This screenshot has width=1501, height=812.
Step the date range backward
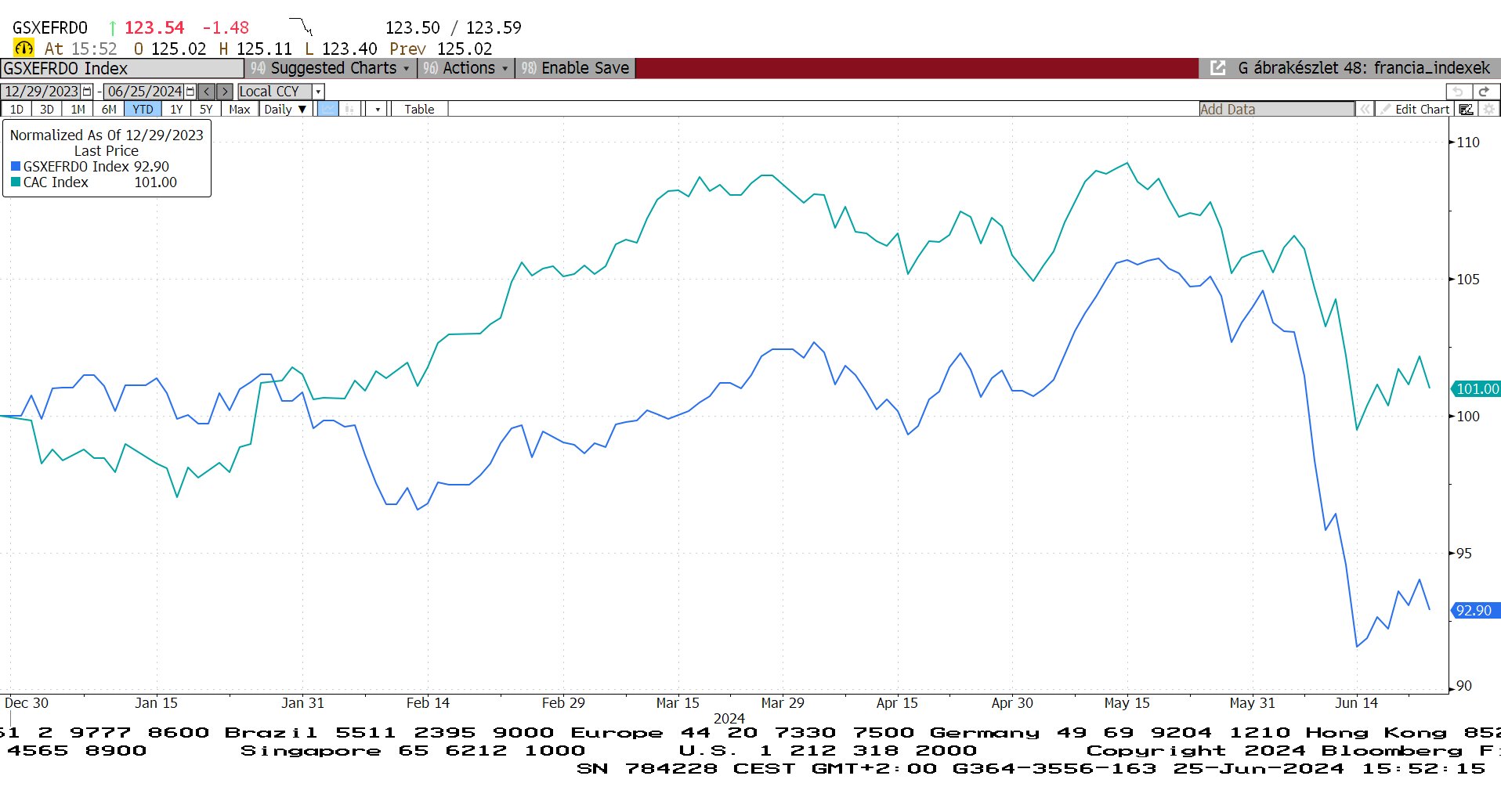(207, 92)
